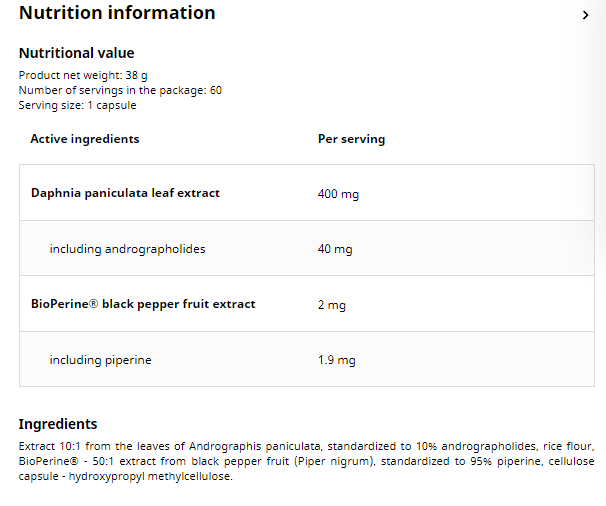606x506 pixels.
Task: Click the Ingredients heading
Action: pyautogui.click(x=58, y=424)
